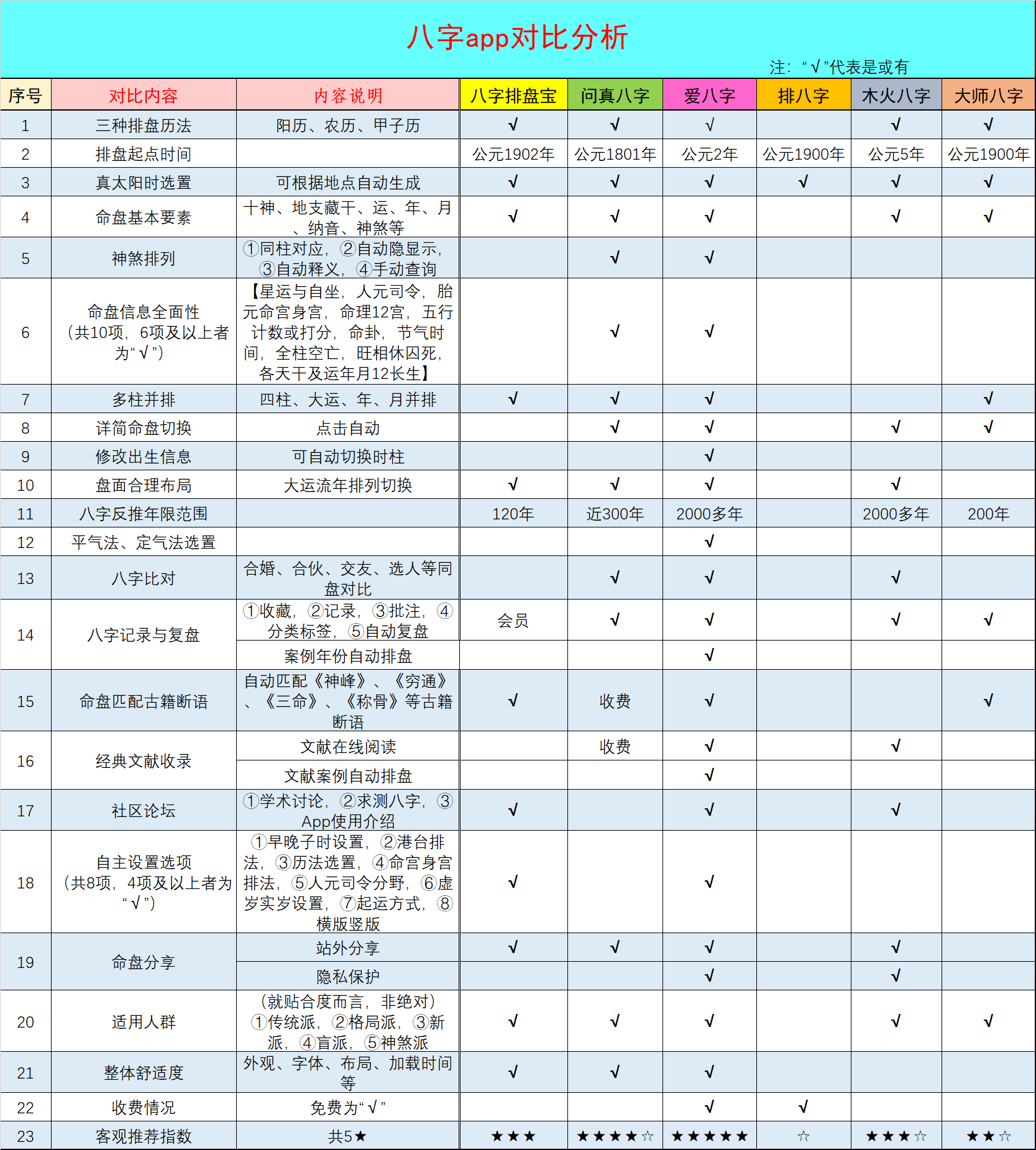
Task: Click the star rating under 八字排盘宝
Action: pyautogui.click(x=513, y=1136)
